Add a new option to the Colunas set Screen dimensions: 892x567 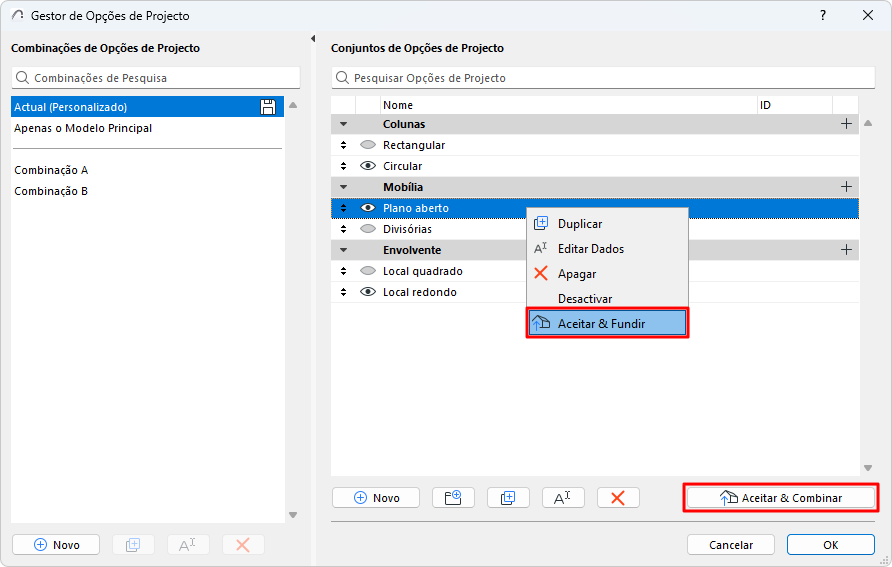pyautogui.click(x=846, y=124)
